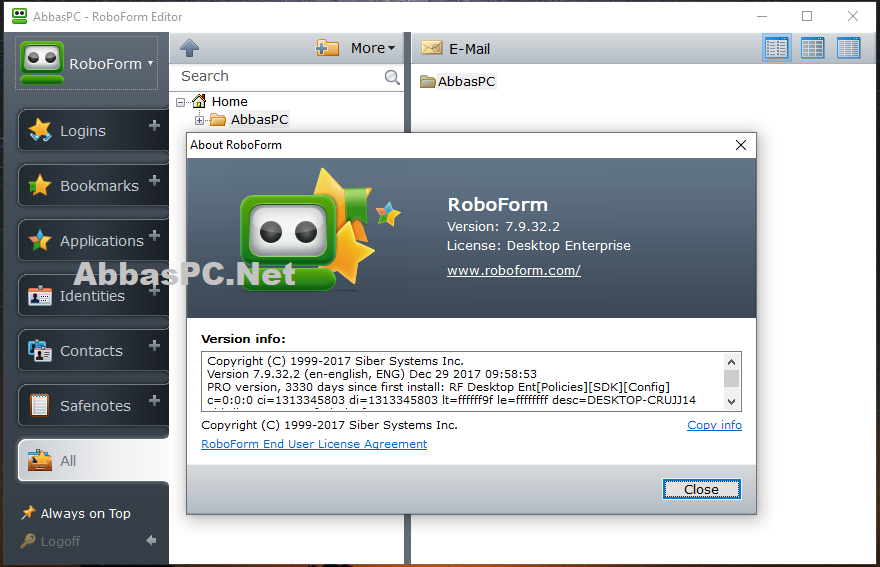The height and width of the screenshot is (567, 880).
Task: Toggle Always on Top pin option
Action: point(76,513)
